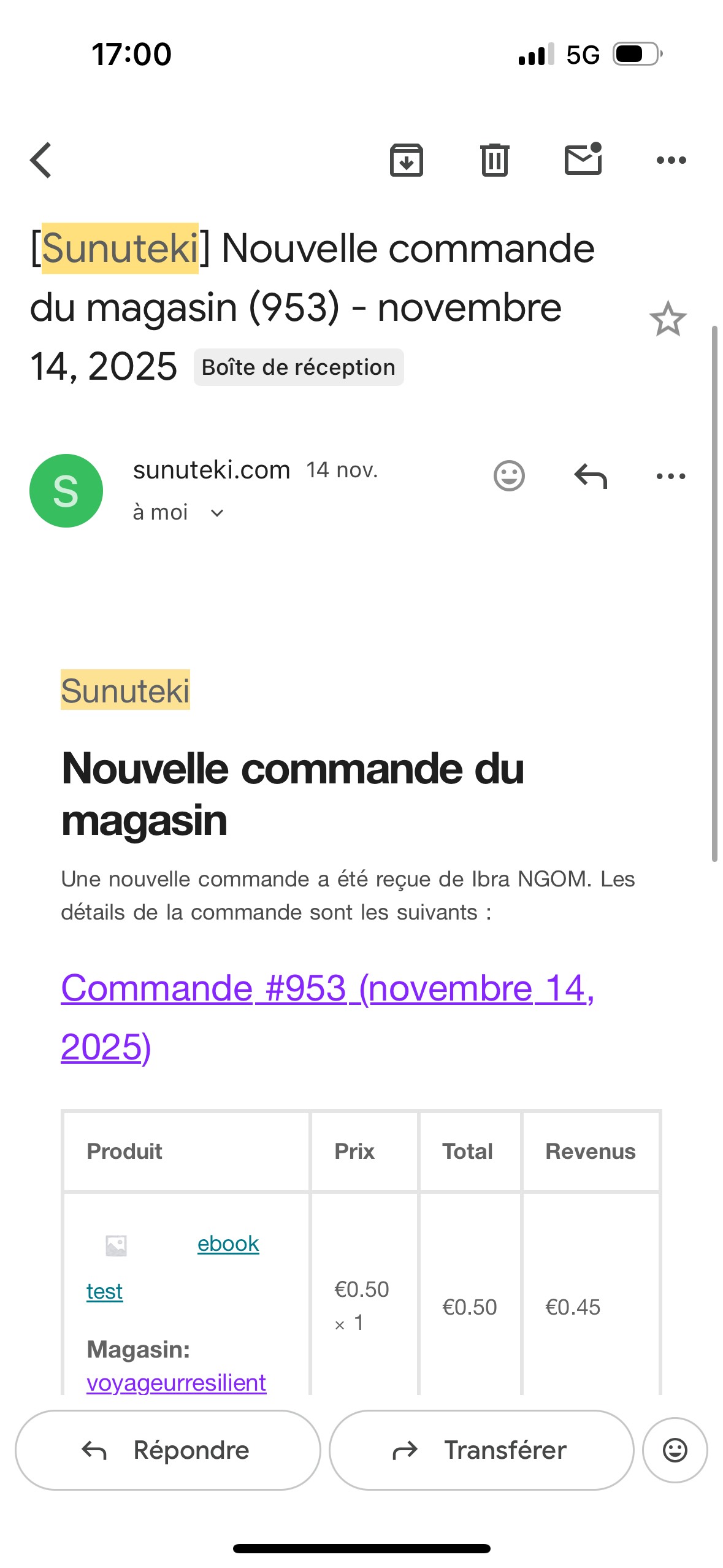Tap the bottom emoji reaction button
Image resolution: width=723 pixels, height=1568 pixels.
[x=675, y=1450]
